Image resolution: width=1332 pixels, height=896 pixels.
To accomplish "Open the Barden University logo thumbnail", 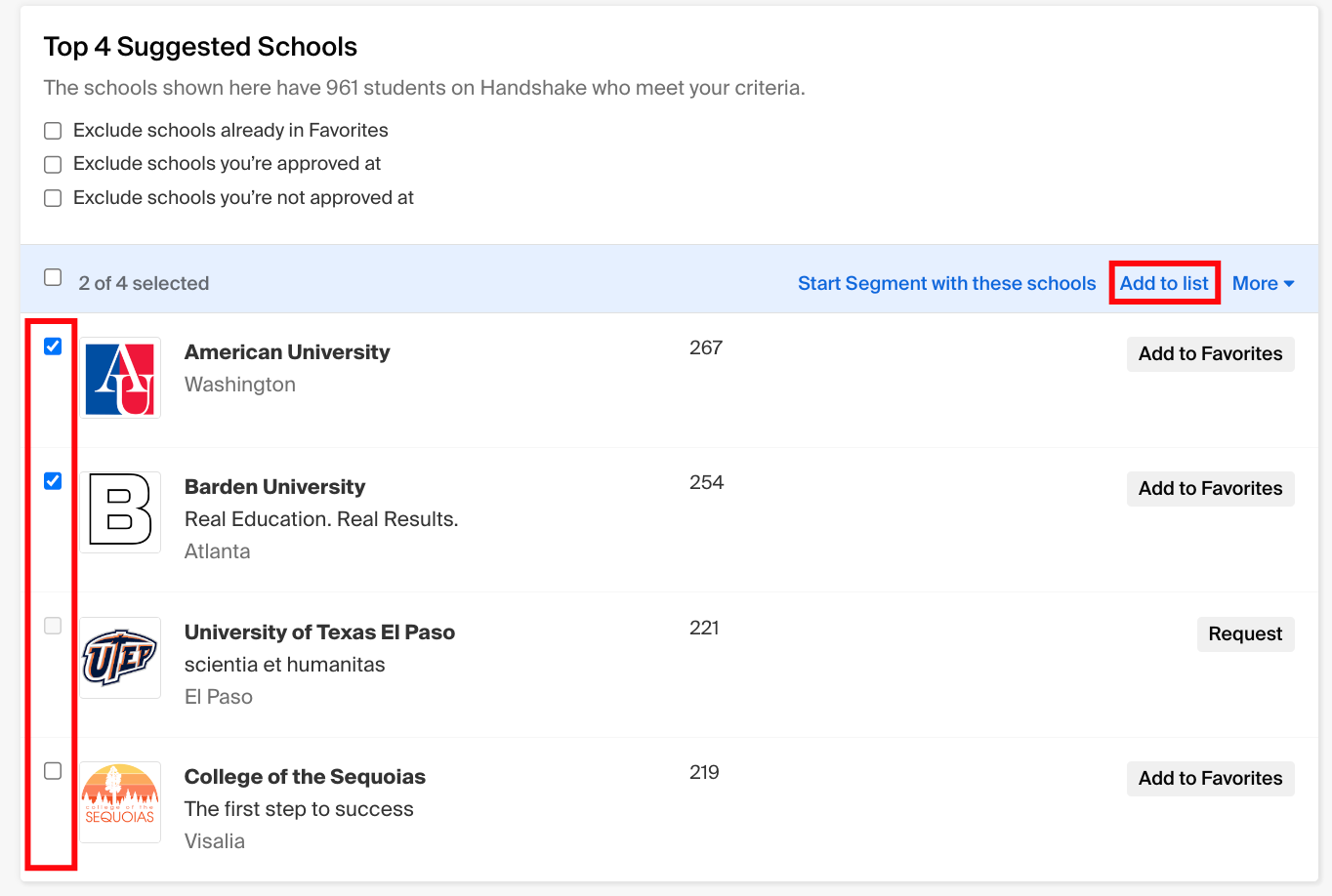I will coord(120,512).
